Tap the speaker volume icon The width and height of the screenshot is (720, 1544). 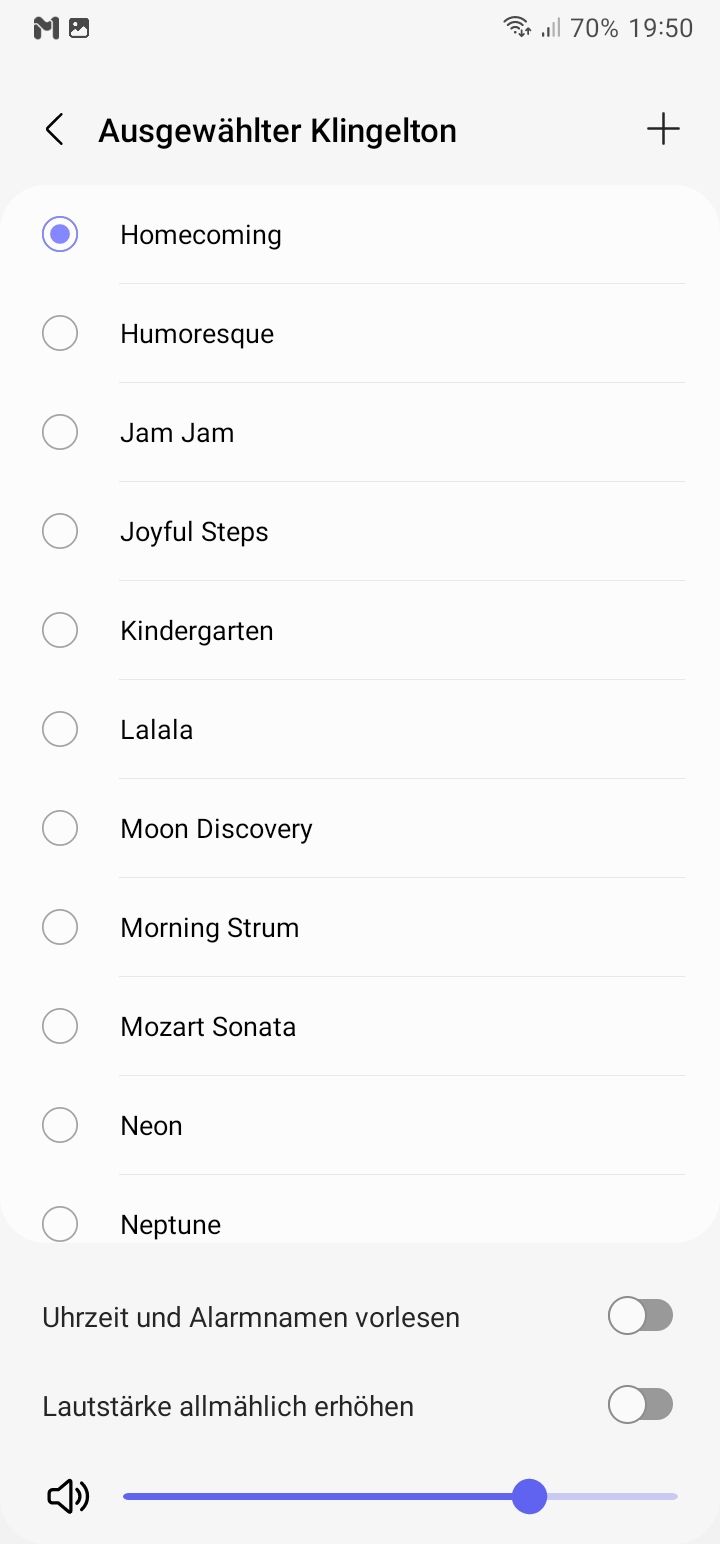tap(68, 1497)
